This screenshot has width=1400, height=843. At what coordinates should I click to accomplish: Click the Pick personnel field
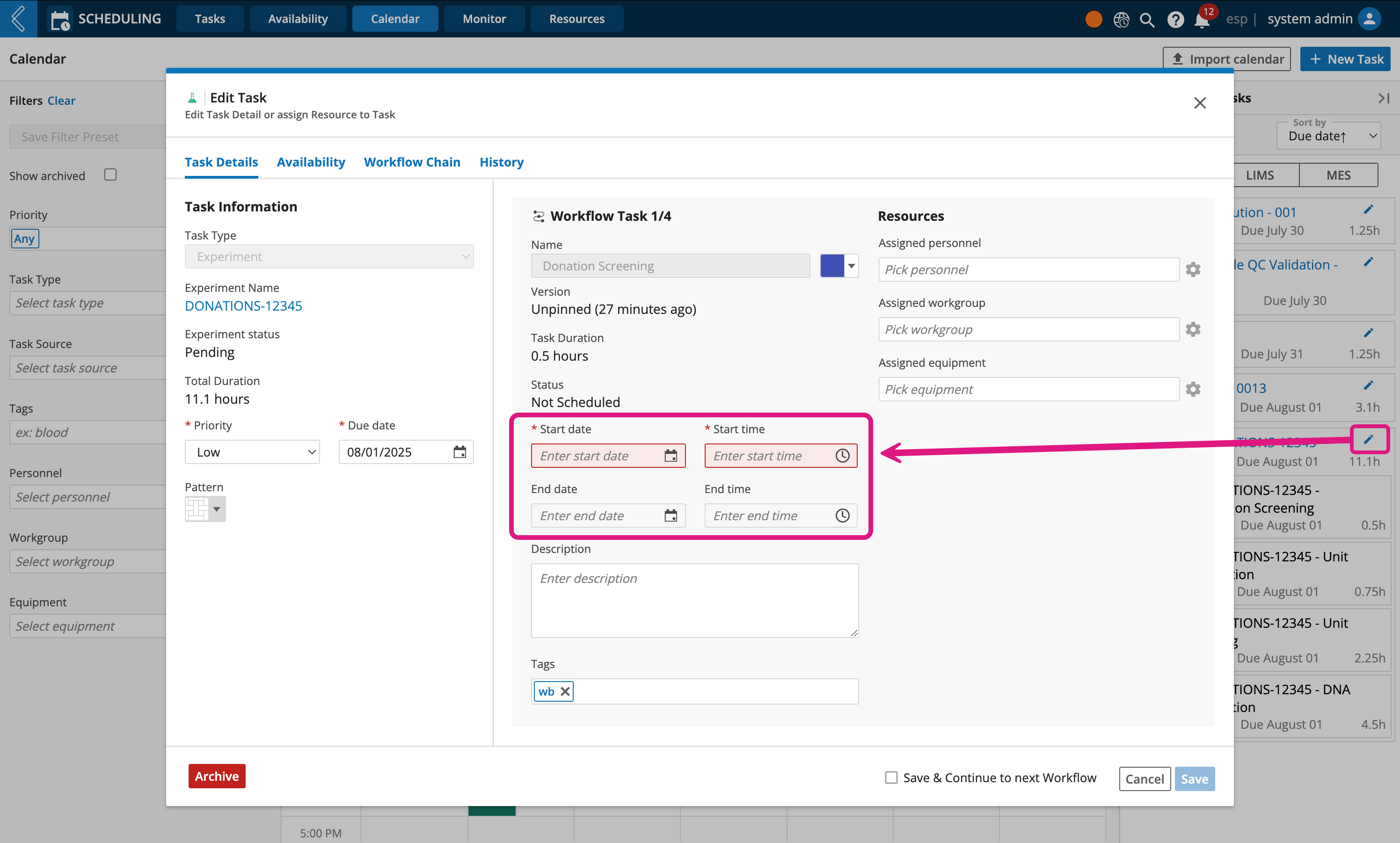coord(1028,269)
